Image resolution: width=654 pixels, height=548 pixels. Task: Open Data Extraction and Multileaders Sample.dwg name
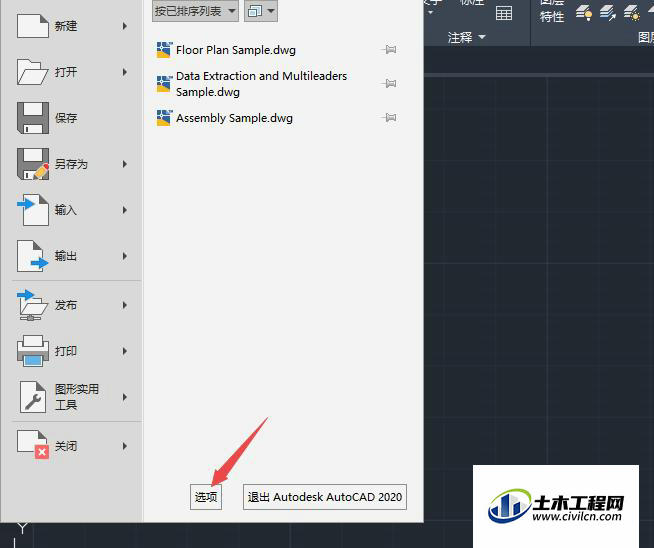262,83
